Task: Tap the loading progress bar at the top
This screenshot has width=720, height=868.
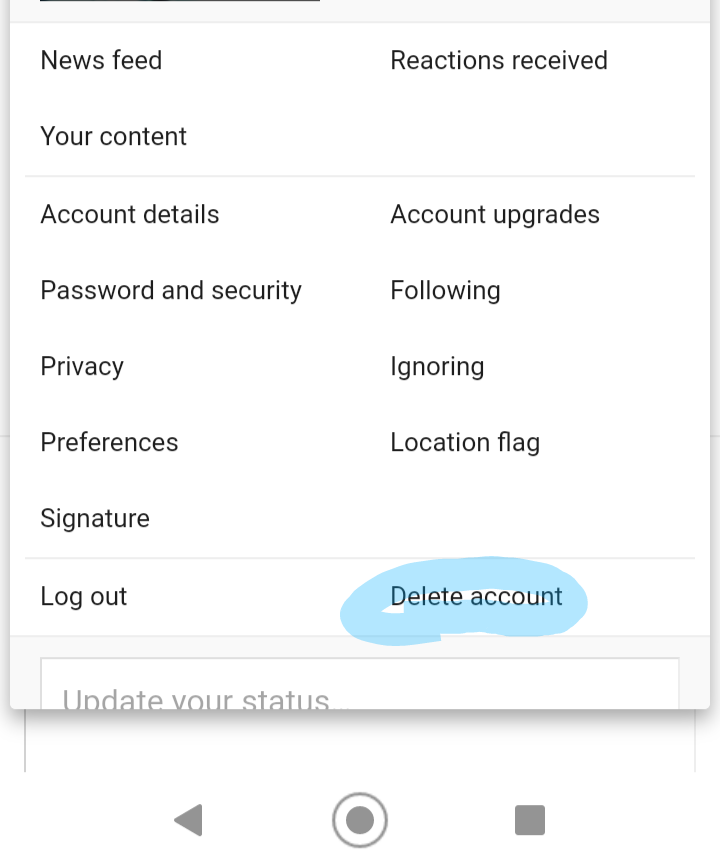Action: coord(180,4)
